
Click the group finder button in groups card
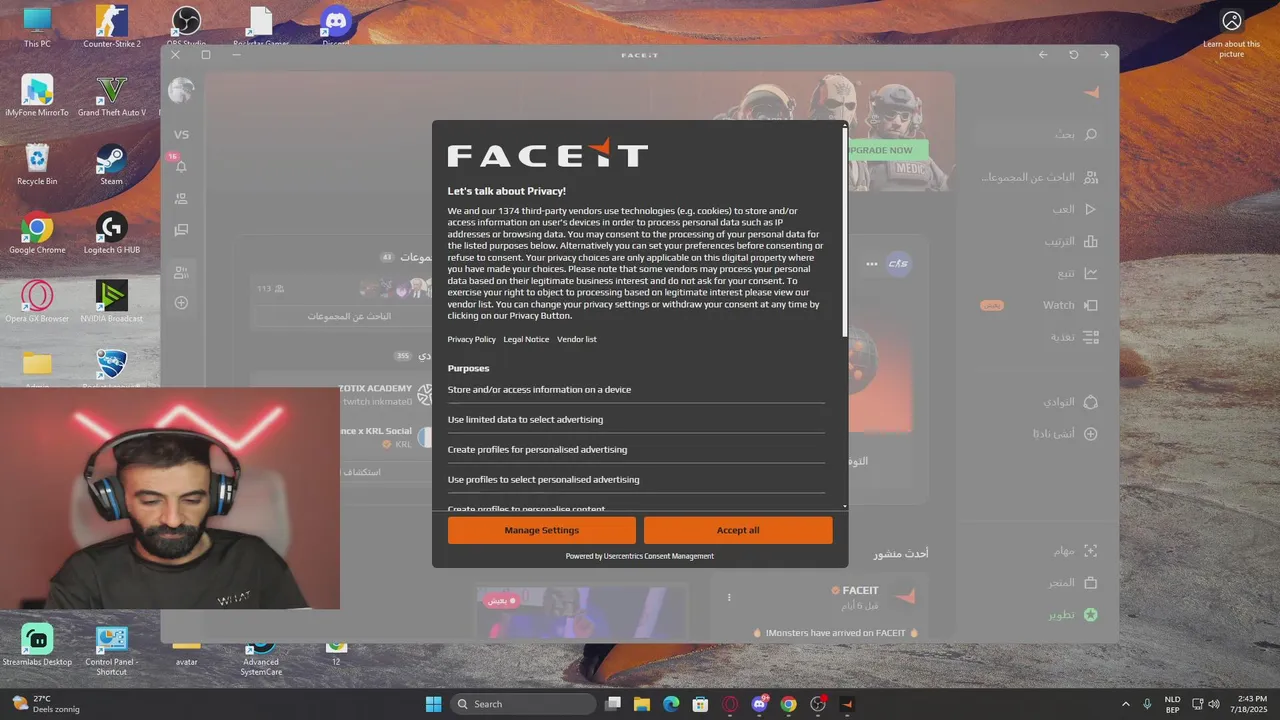point(349,316)
